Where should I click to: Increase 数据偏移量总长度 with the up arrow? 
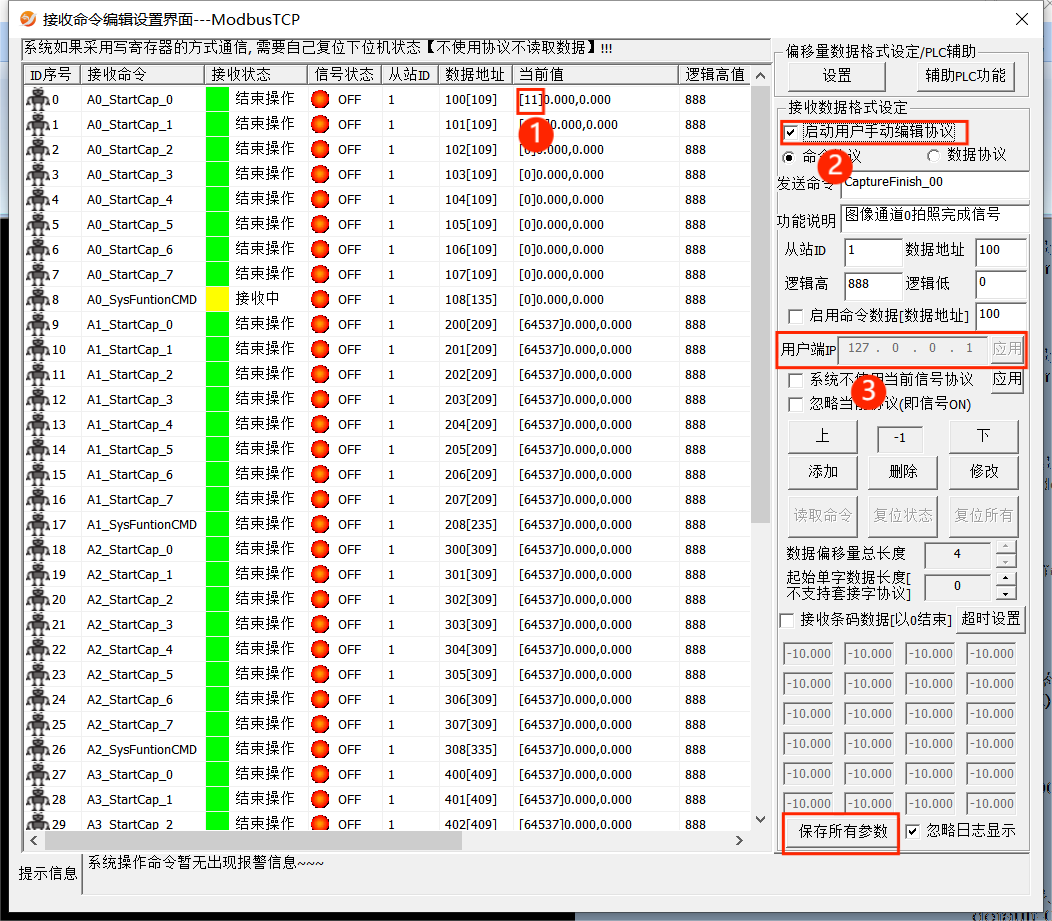pos(1006,547)
